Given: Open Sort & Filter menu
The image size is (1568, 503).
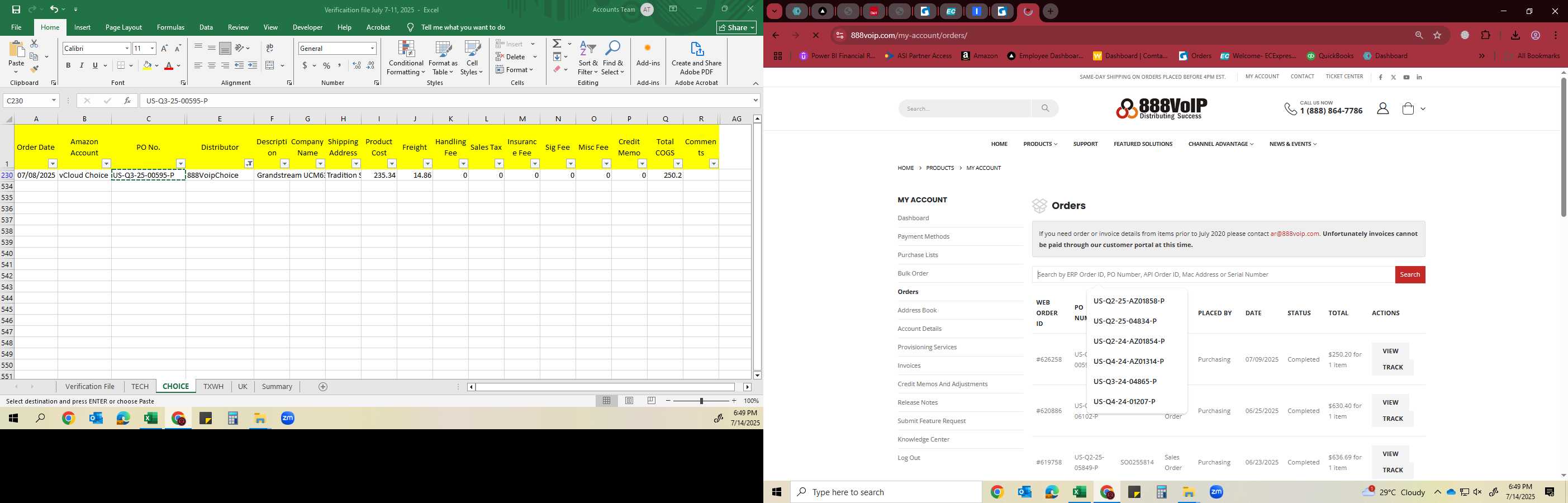Looking at the screenshot, I should click(x=588, y=58).
